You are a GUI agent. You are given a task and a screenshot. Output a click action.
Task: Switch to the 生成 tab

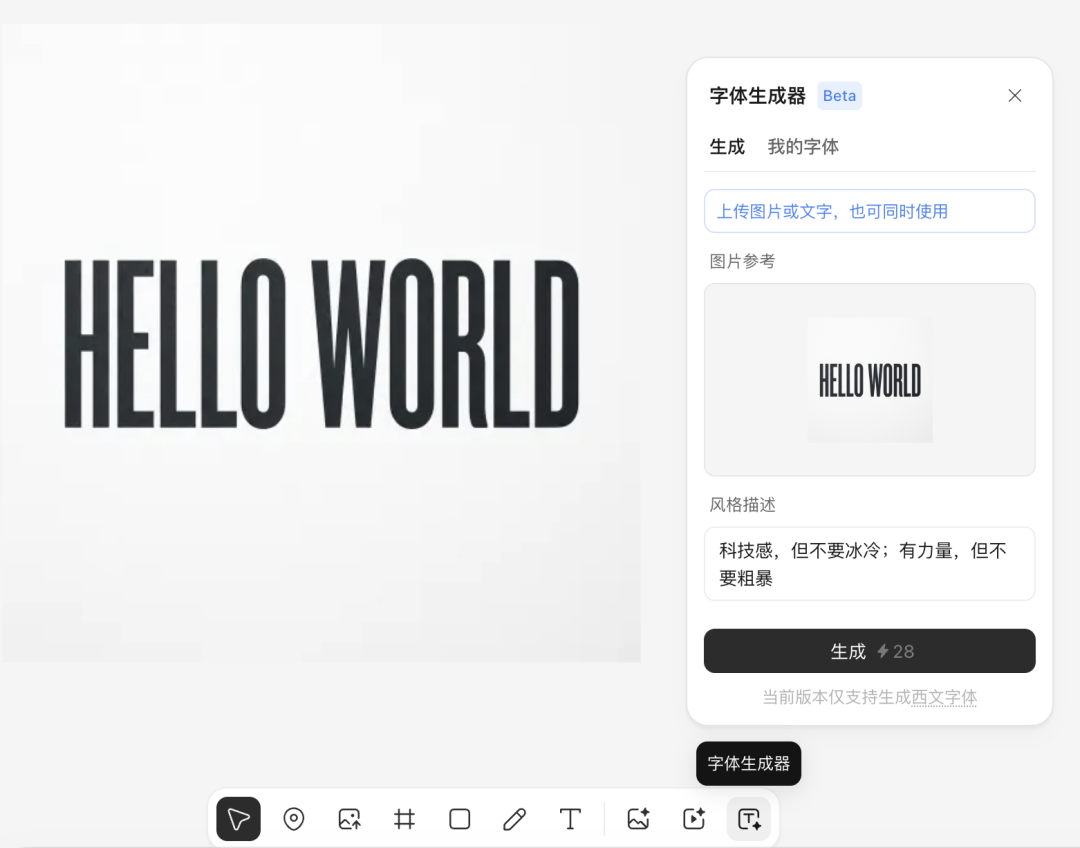(727, 146)
